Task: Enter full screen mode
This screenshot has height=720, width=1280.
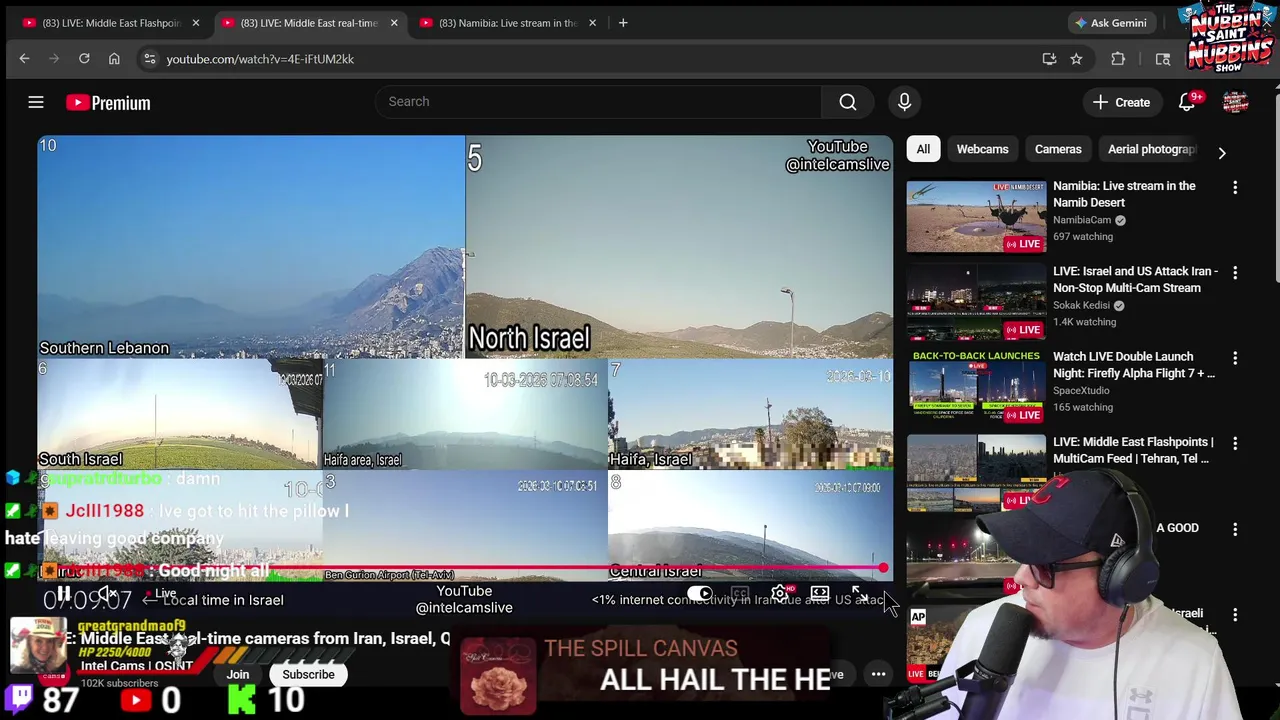Action: [859, 594]
